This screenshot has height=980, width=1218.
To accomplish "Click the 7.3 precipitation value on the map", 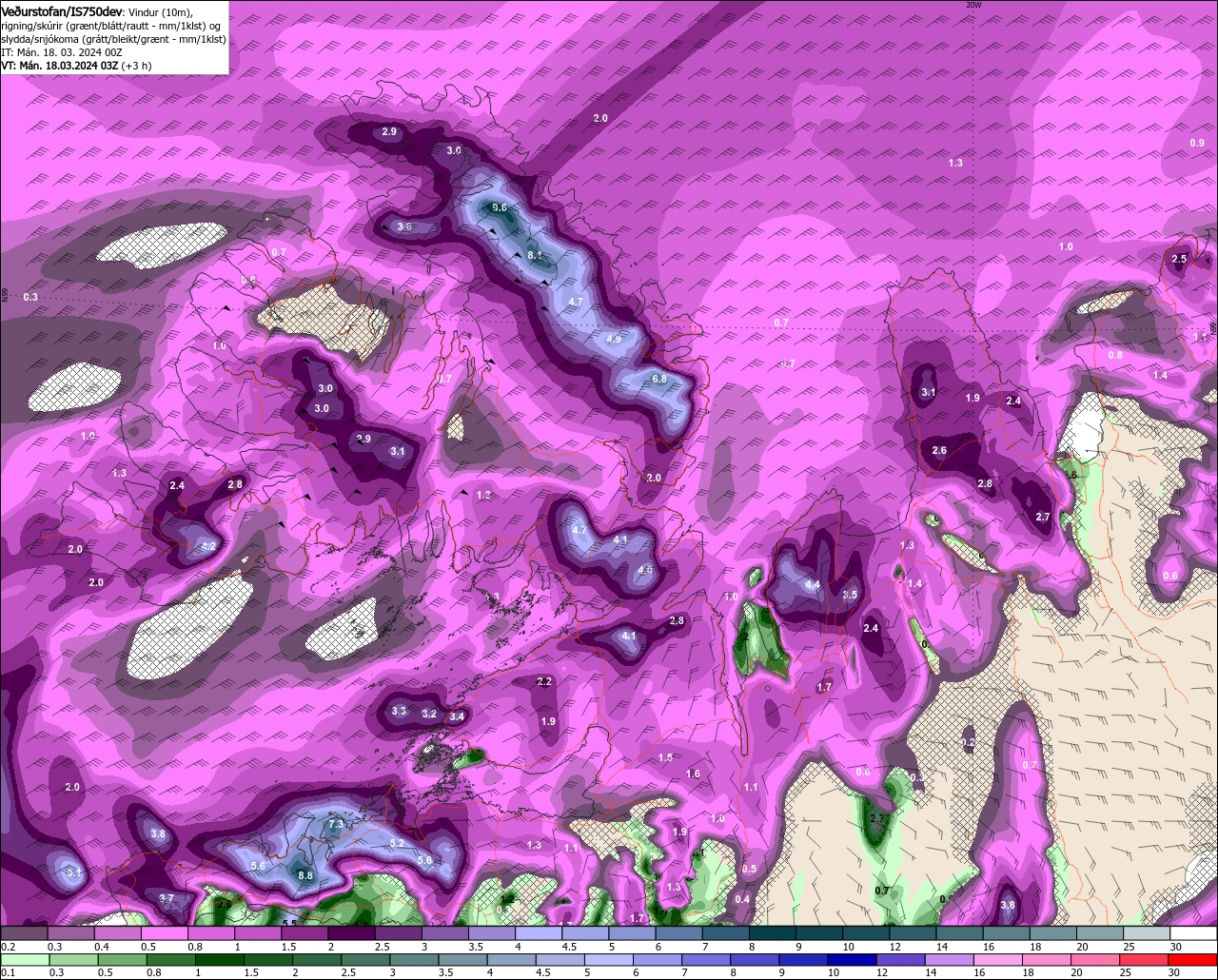I will coord(335,824).
